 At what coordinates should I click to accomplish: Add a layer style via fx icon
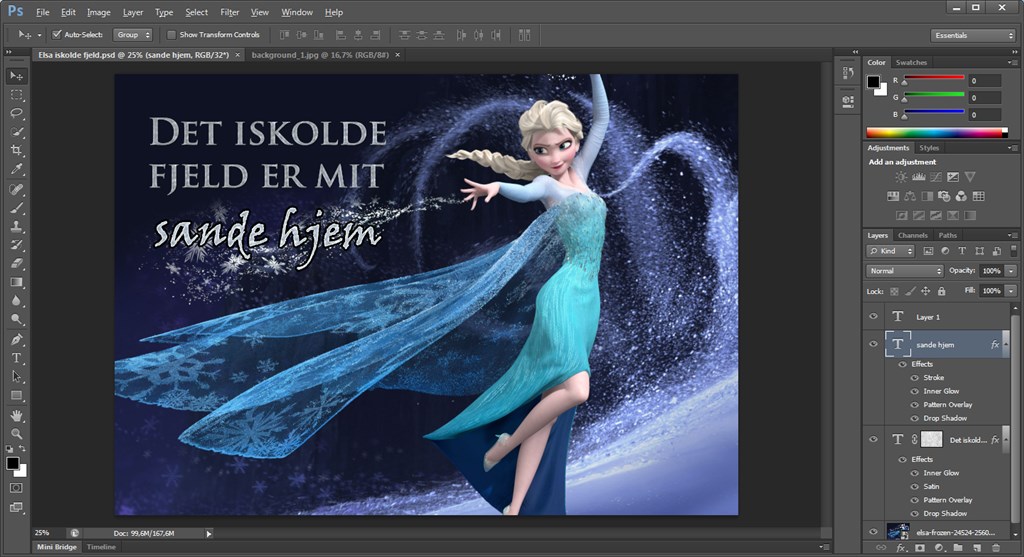[901, 547]
